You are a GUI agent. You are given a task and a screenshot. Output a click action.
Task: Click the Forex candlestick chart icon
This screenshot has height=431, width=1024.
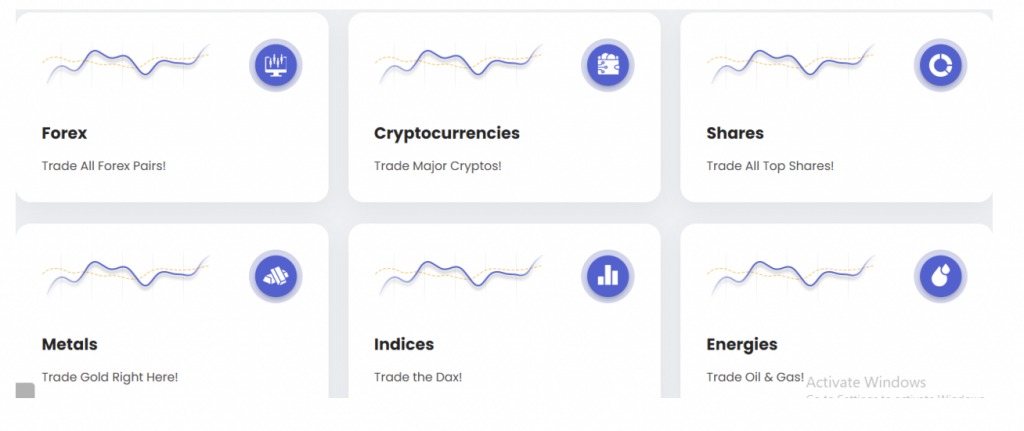[274, 66]
